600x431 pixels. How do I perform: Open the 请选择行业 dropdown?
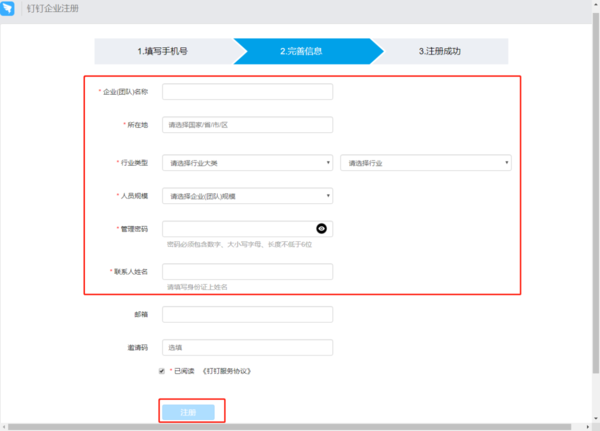426,163
